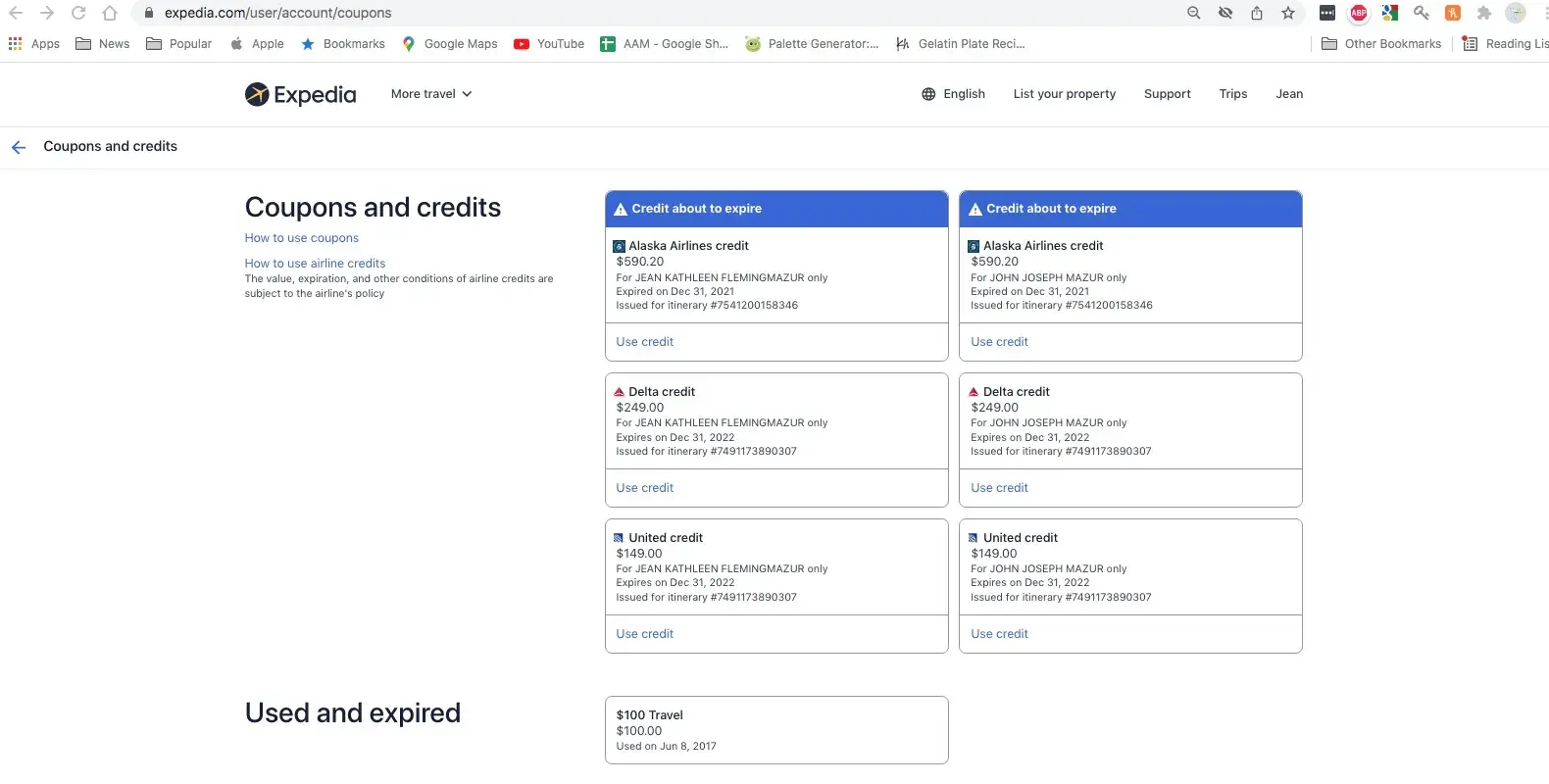Open the Popular bookmarks folder

click(178, 44)
